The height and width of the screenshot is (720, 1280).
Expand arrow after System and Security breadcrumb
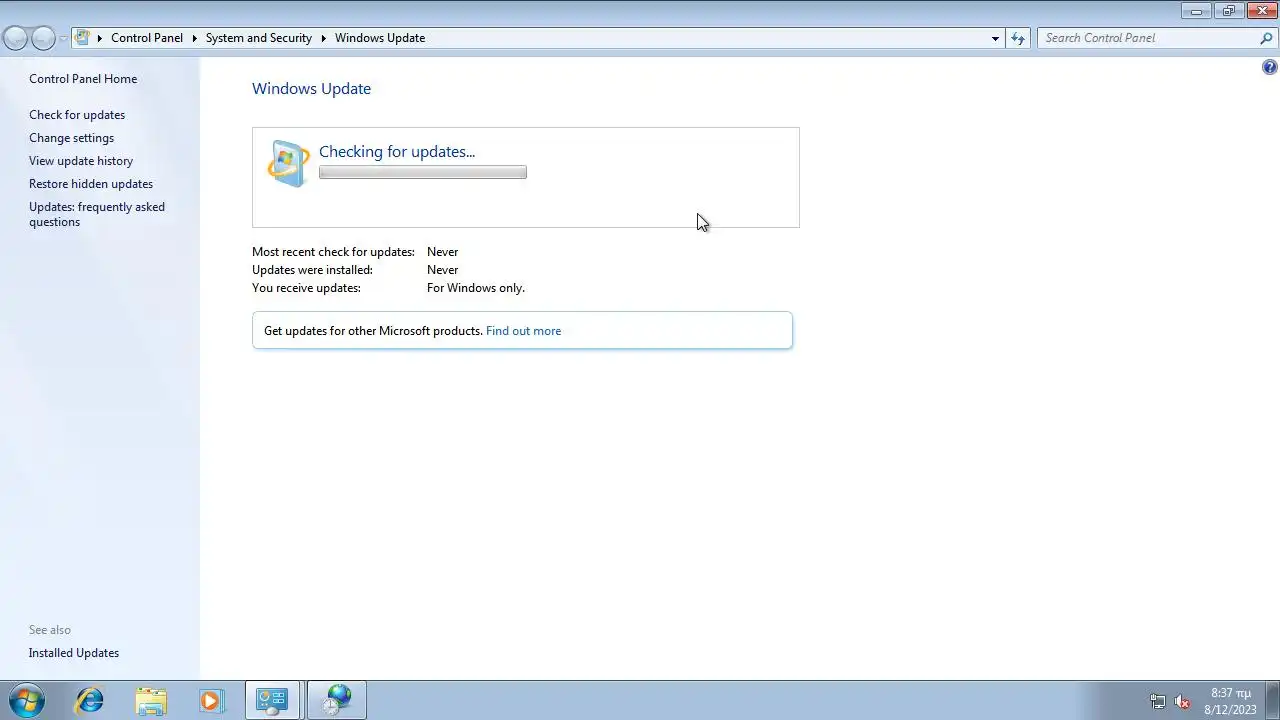[324, 38]
